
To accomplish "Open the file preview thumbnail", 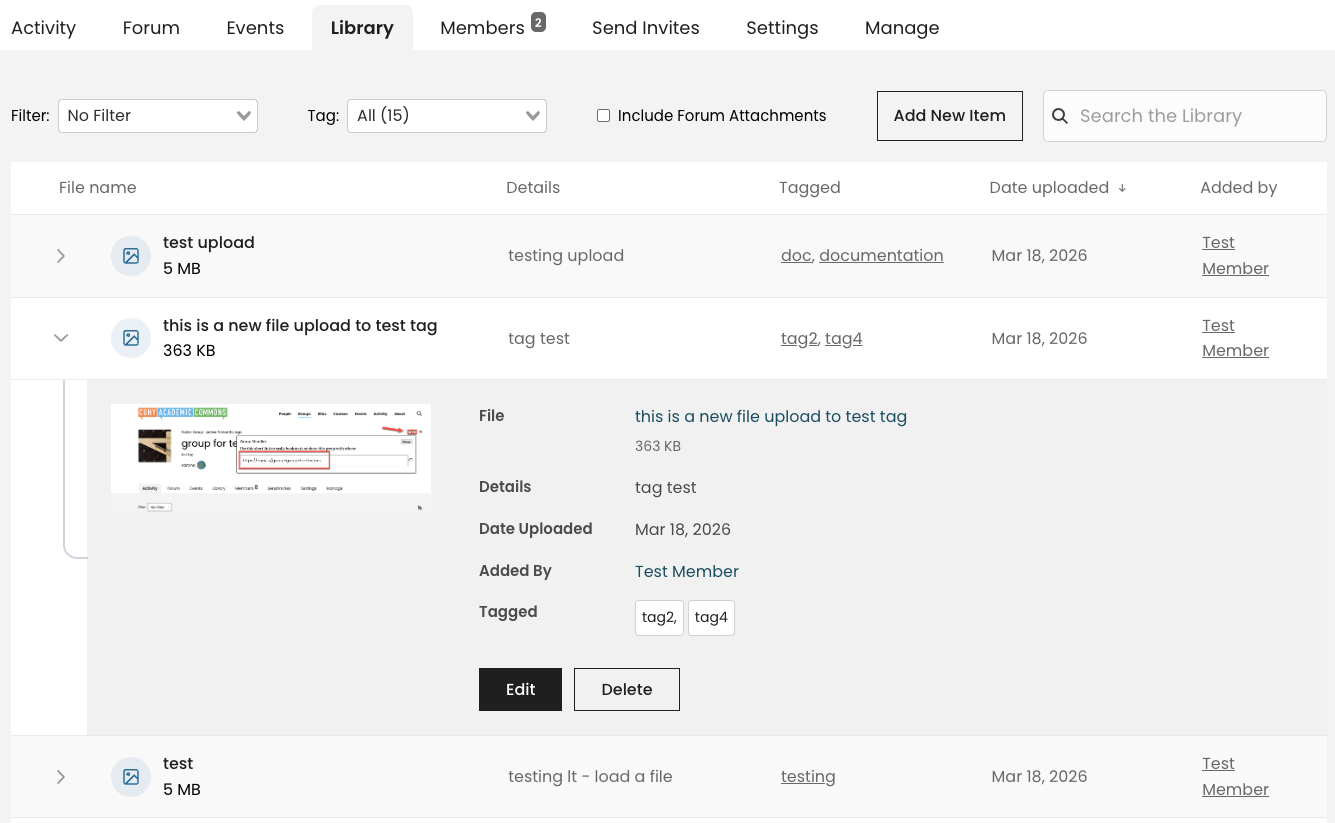I will coord(271,459).
